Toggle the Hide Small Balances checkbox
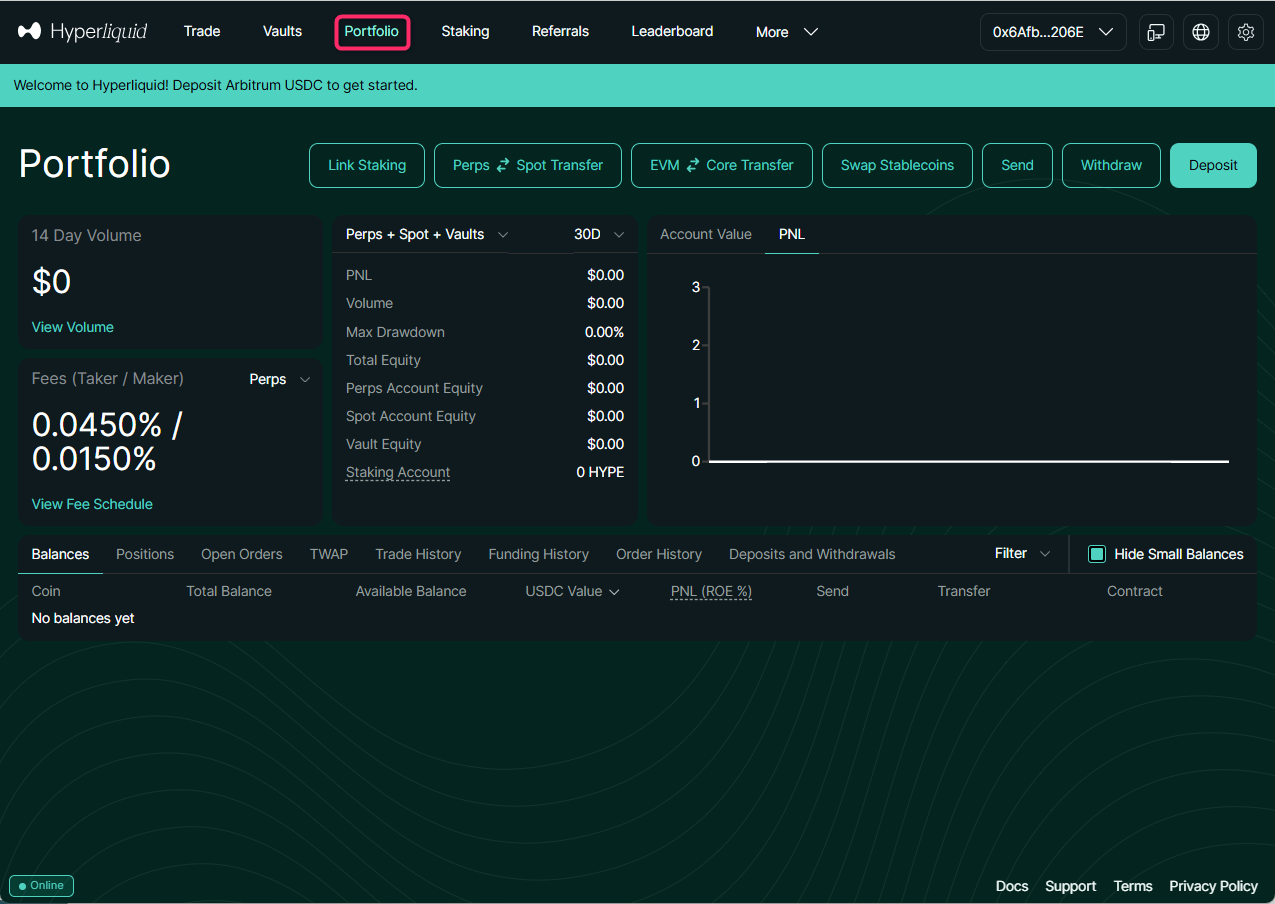The width and height of the screenshot is (1275, 904). (x=1097, y=554)
